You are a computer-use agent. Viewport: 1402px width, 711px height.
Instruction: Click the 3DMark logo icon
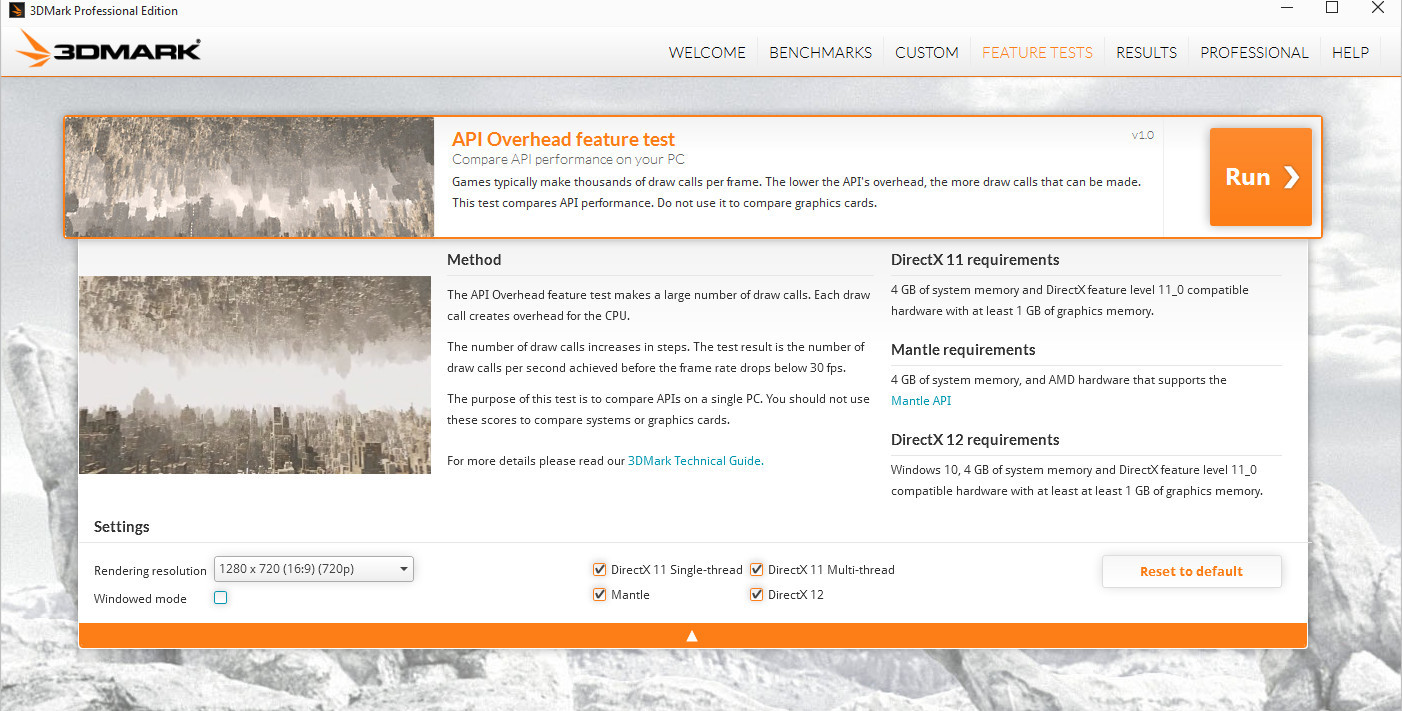coord(36,50)
